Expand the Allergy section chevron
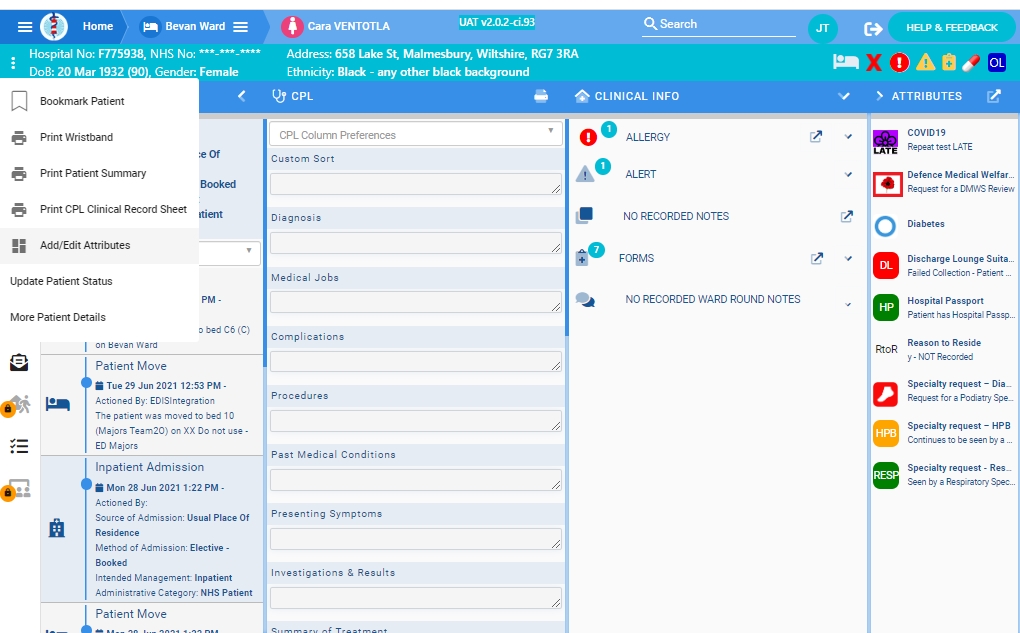 (x=848, y=137)
